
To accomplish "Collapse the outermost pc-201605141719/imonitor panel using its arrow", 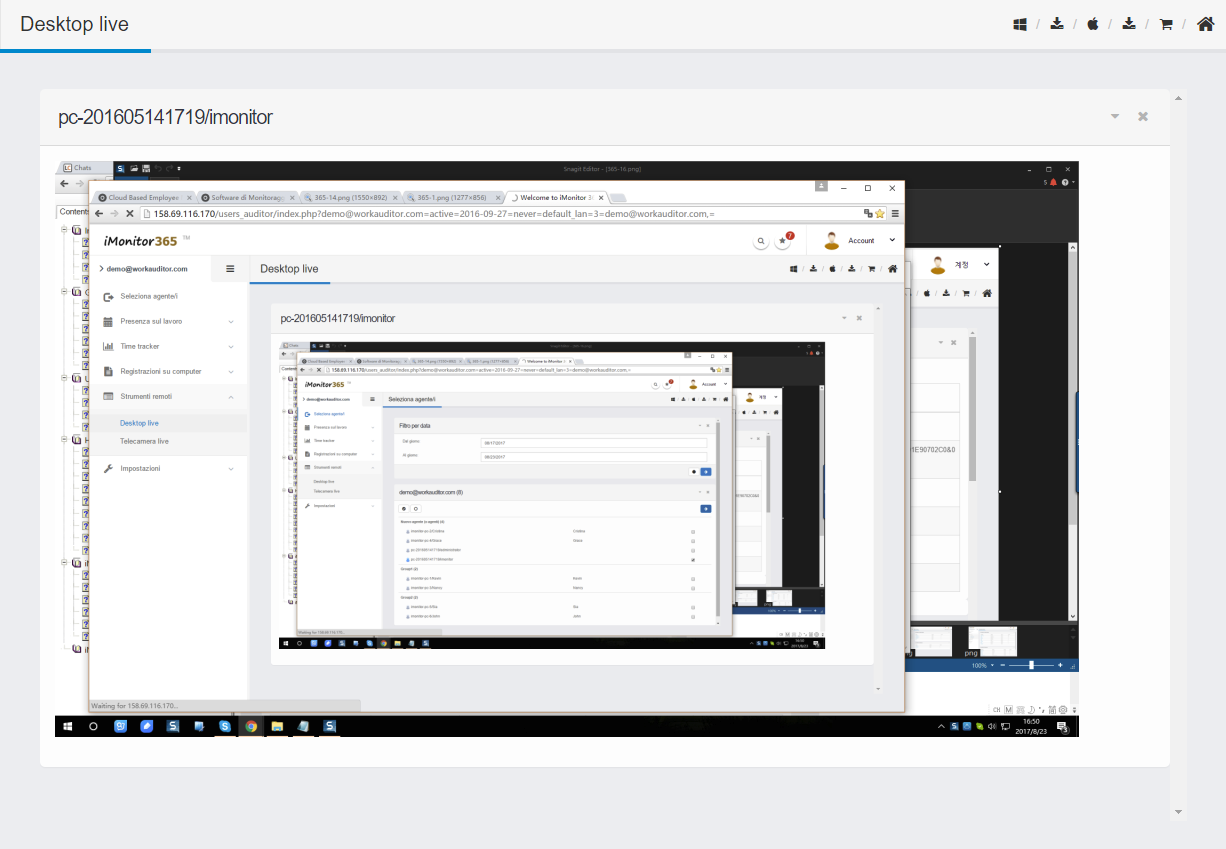I will click(1115, 117).
